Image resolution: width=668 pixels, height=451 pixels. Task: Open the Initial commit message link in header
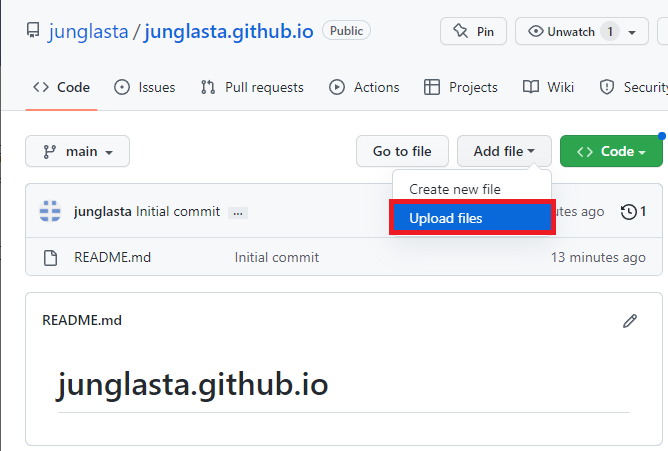click(x=178, y=212)
